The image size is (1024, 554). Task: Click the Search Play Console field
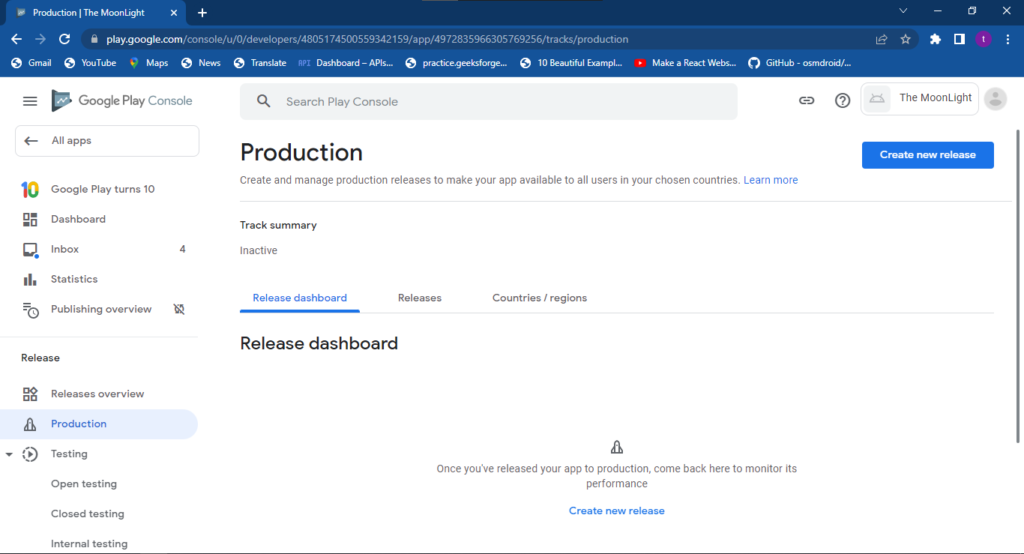pos(488,102)
